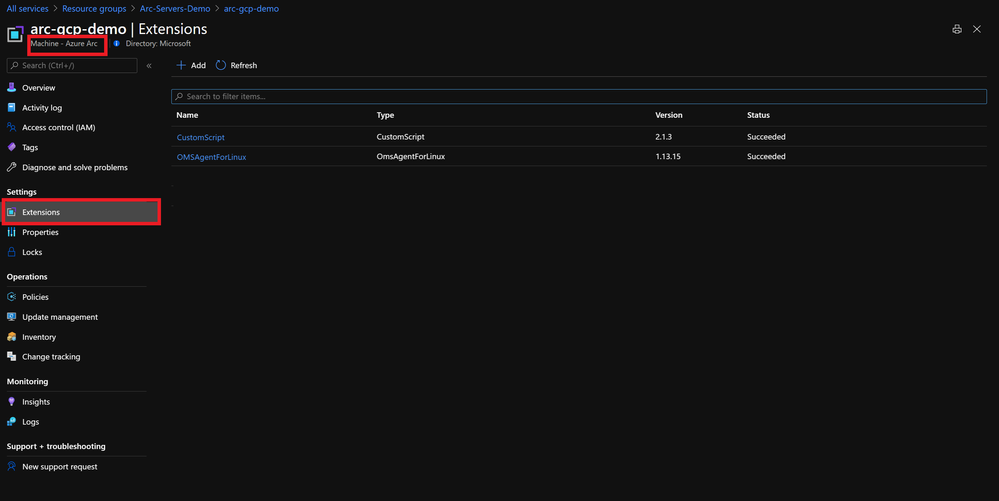This screenshot has width=999, height=501.
Task: Click the Policies icon
Action: pyautogui.click(x=11, y=296)
